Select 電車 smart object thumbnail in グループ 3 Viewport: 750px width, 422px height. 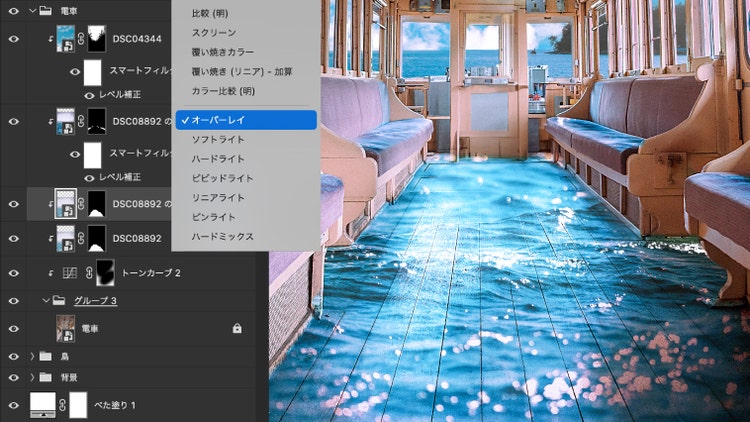(66, 329)
